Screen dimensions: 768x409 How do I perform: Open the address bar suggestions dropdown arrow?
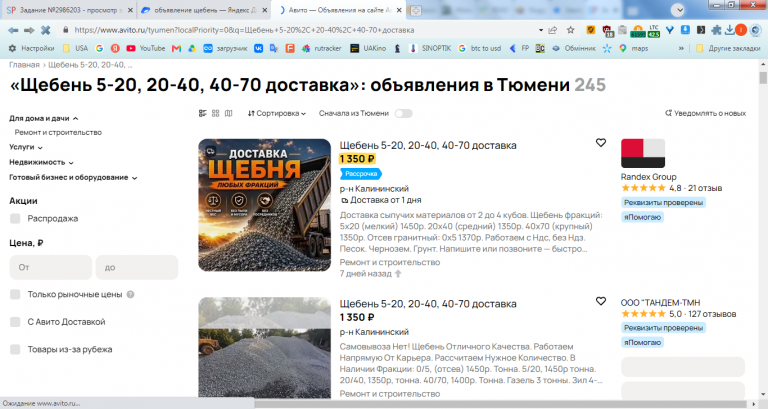coord(541,30)
